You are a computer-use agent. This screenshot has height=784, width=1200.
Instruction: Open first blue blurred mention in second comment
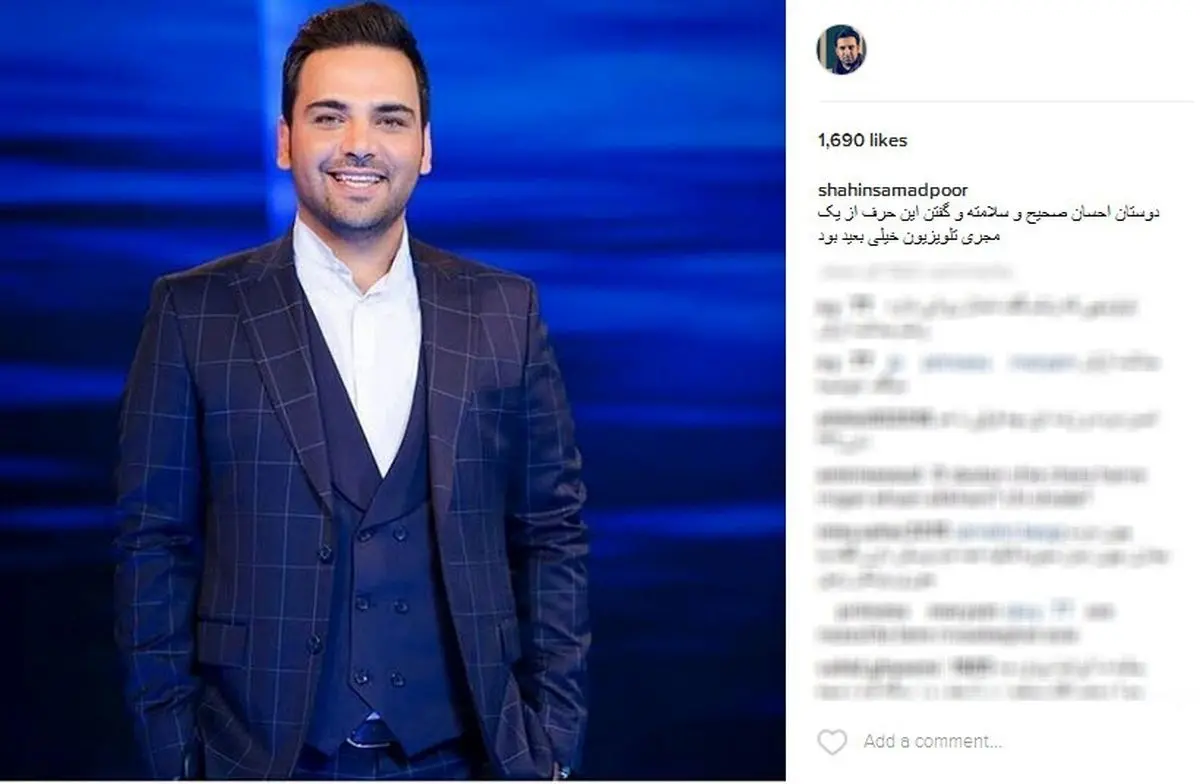tap(955, 362)
